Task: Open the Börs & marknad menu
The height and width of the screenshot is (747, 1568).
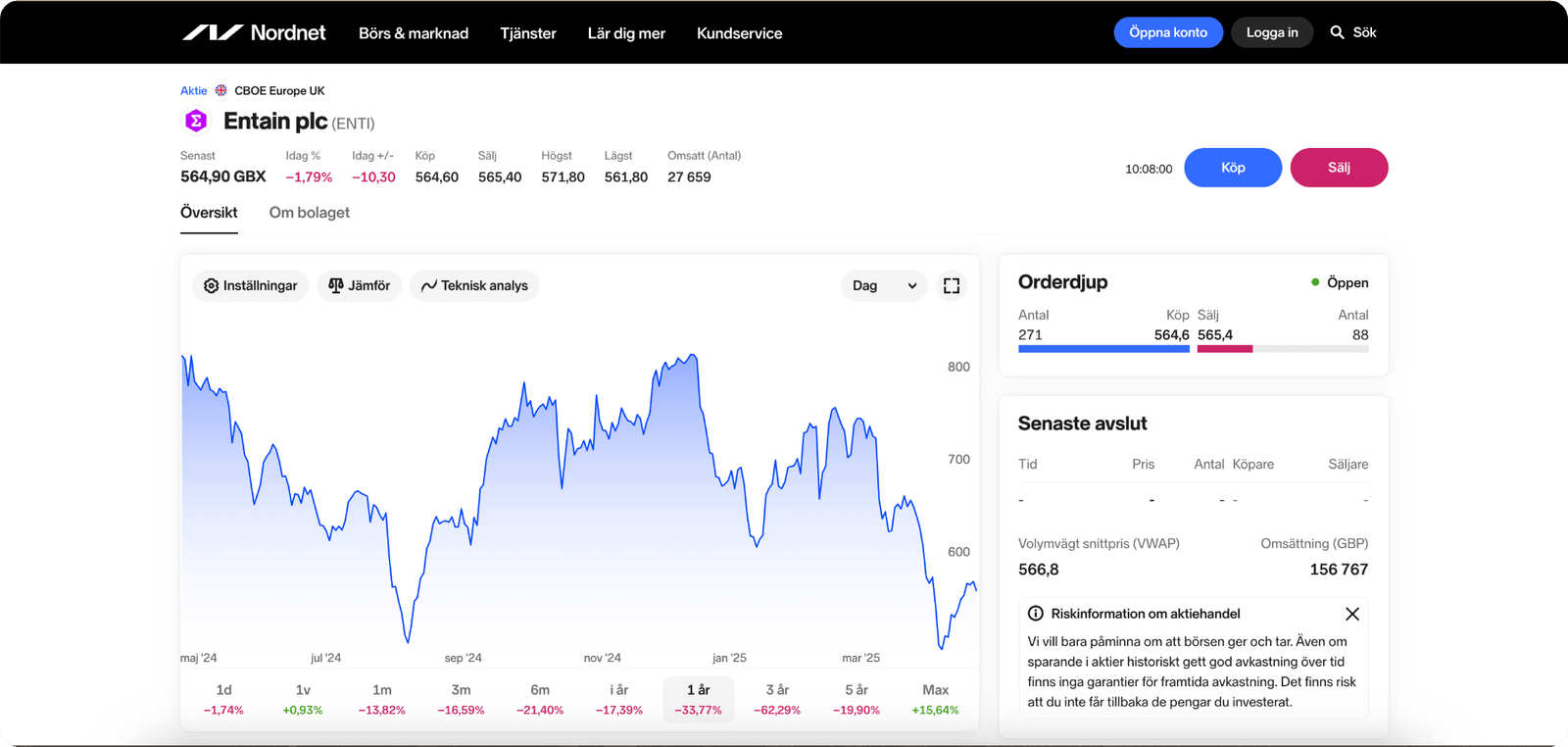Action: [x=414, y=33]
